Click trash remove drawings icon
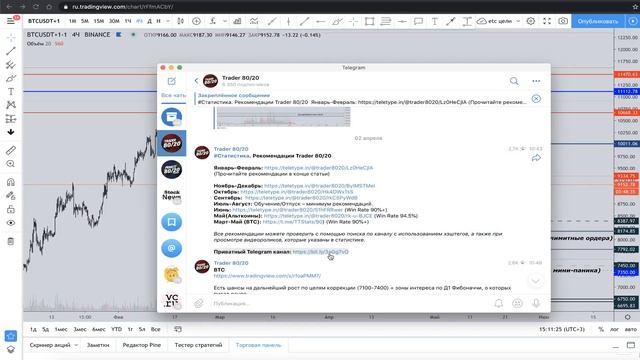This screenshot has width=640, height=360. tap(11, 241)
